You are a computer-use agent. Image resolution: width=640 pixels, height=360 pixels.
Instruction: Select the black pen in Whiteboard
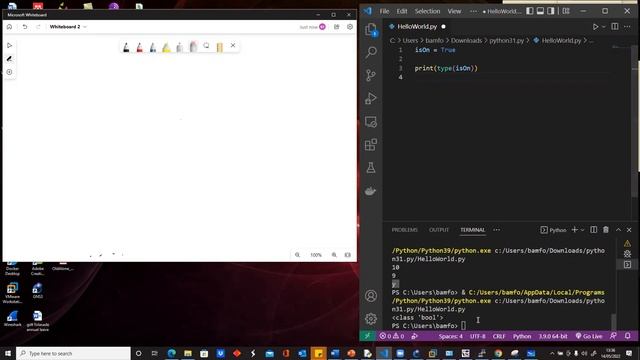126,47
